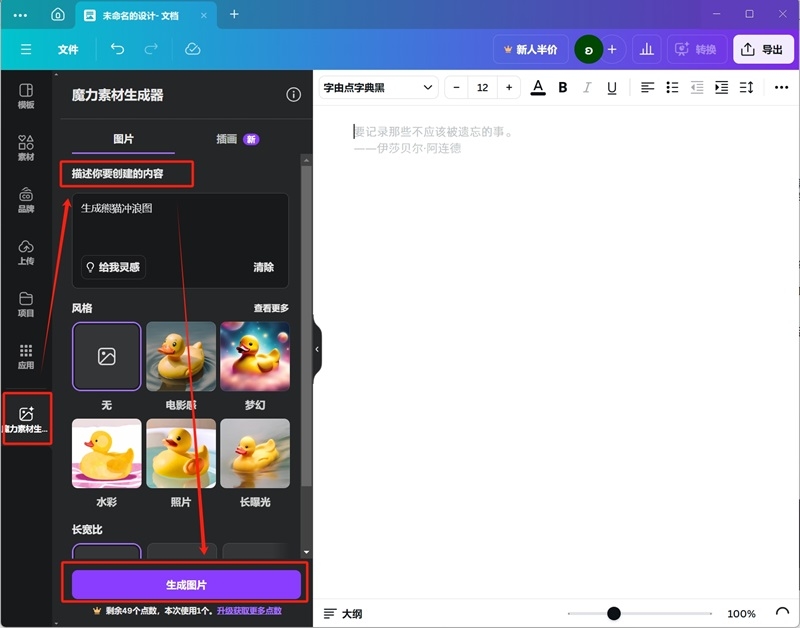Open the text color picker in the toolbar
Viewport: 800px width, 628px height.
click(x=537, y=87)
